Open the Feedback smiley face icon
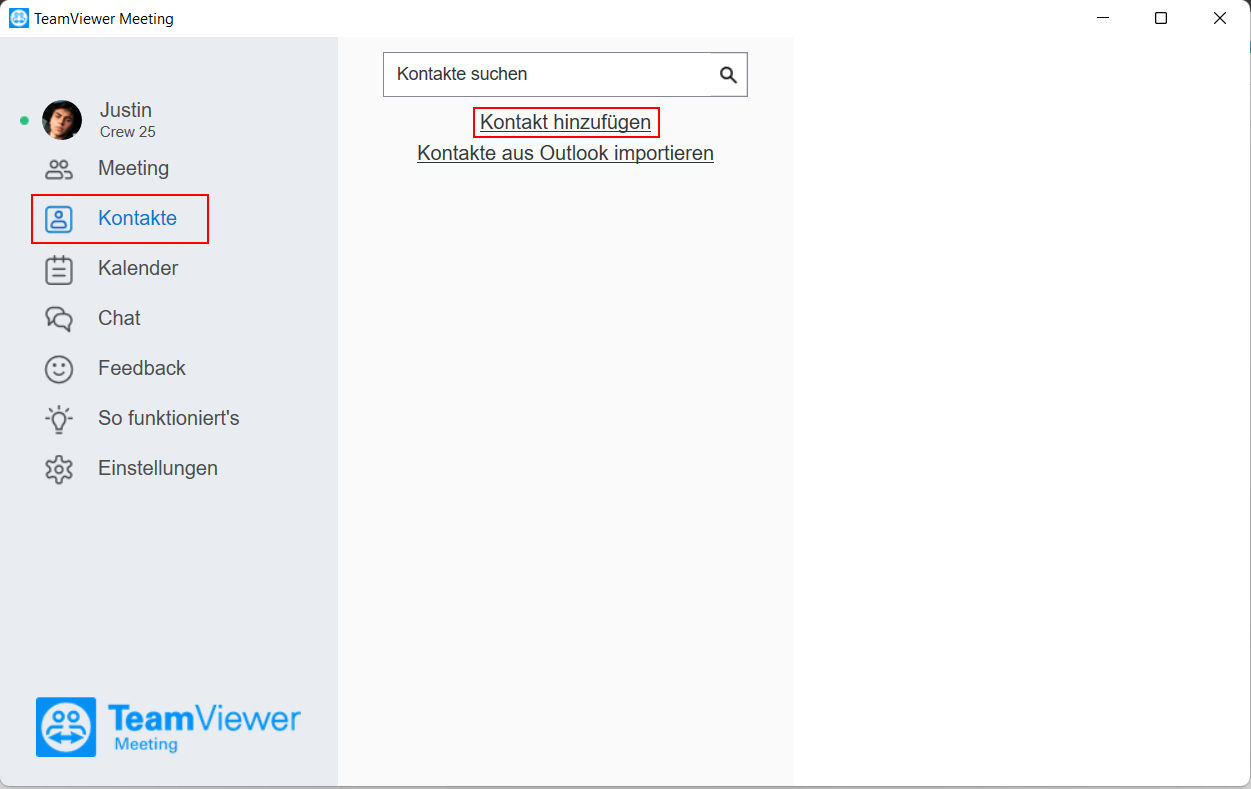This screenshot has height=789, width=1251. pos(59,369)
